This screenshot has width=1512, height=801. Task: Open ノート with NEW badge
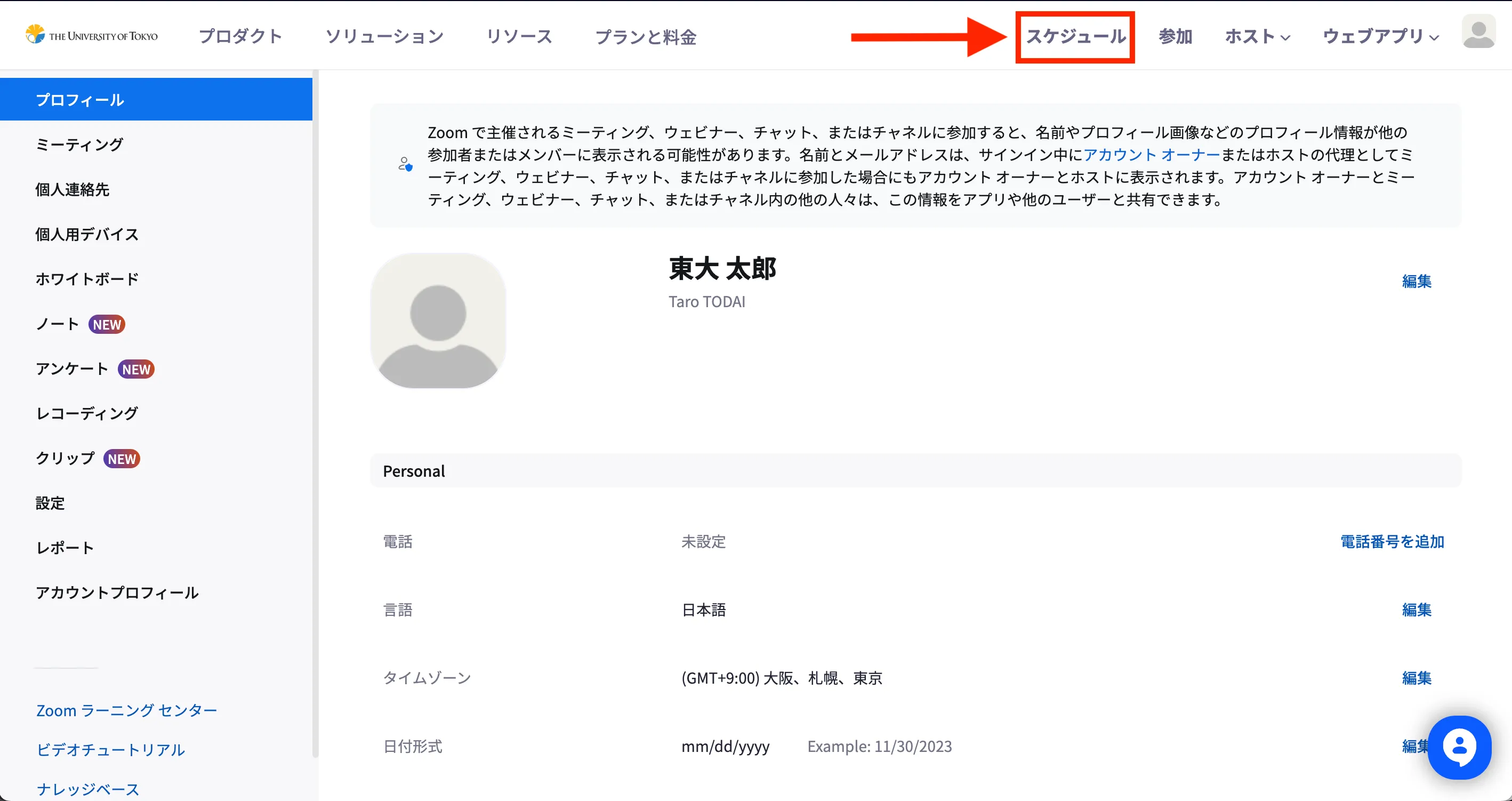[x=58, y=324]
